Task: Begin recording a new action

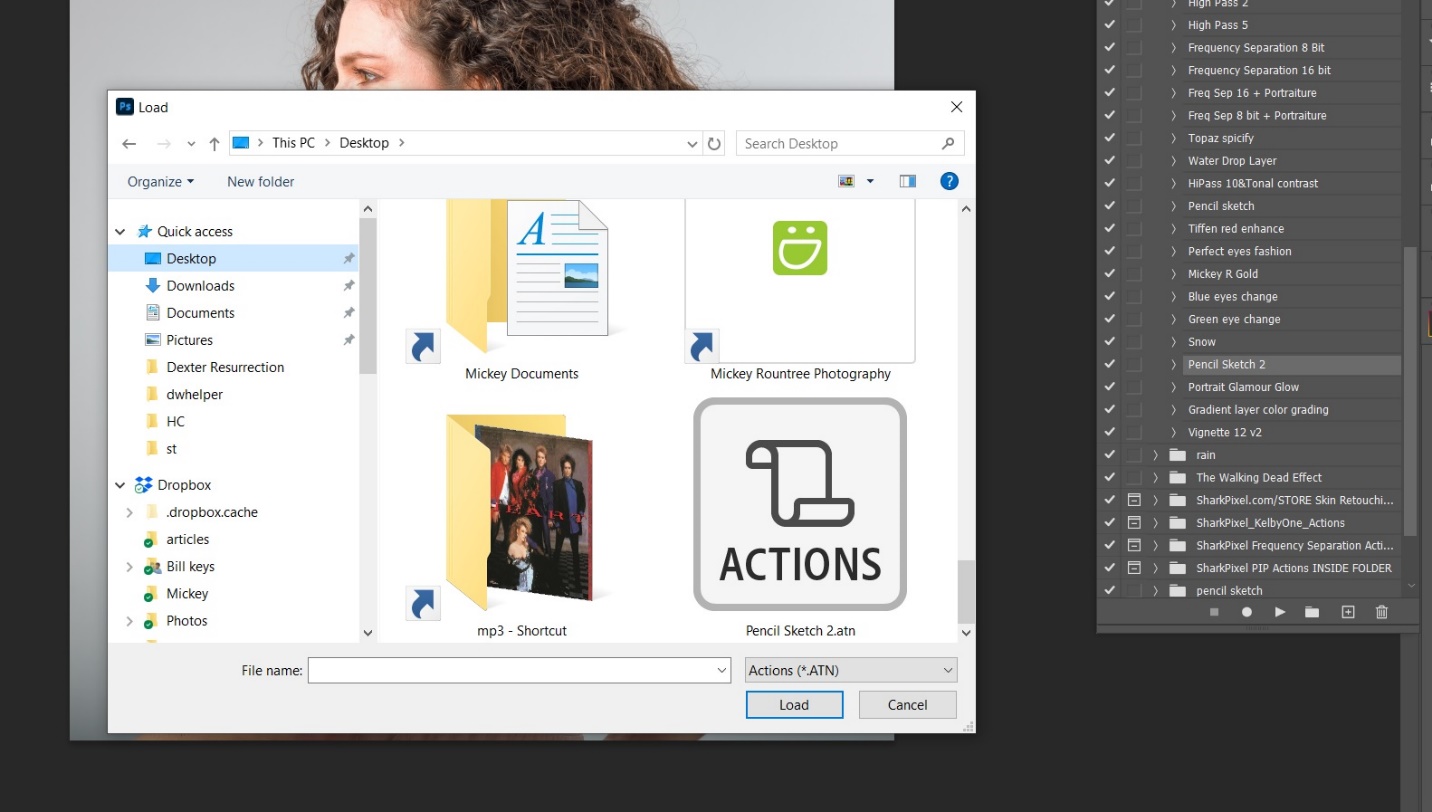Action: (1247, 611)
